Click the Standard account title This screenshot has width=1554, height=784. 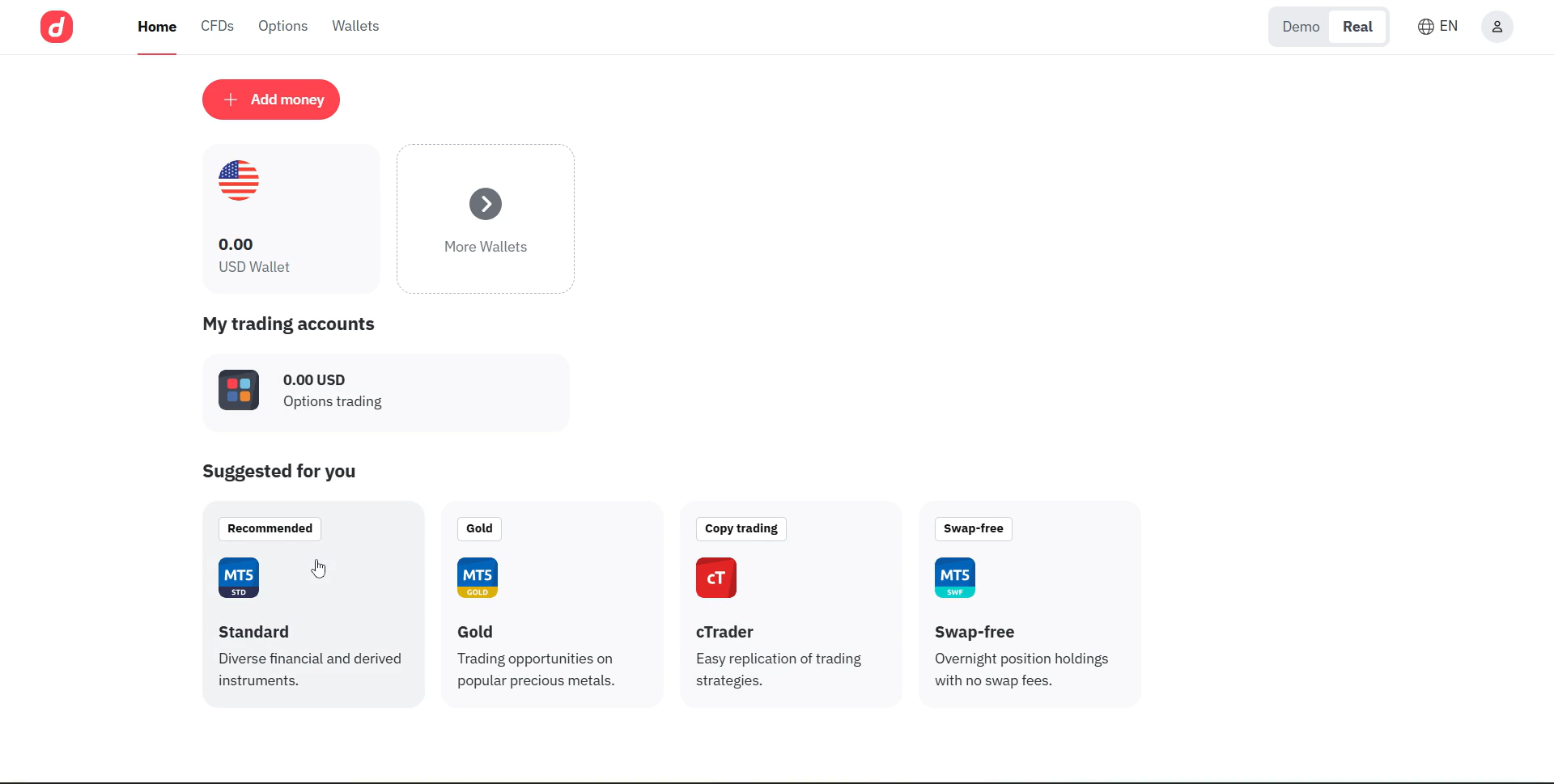point(253,632)
